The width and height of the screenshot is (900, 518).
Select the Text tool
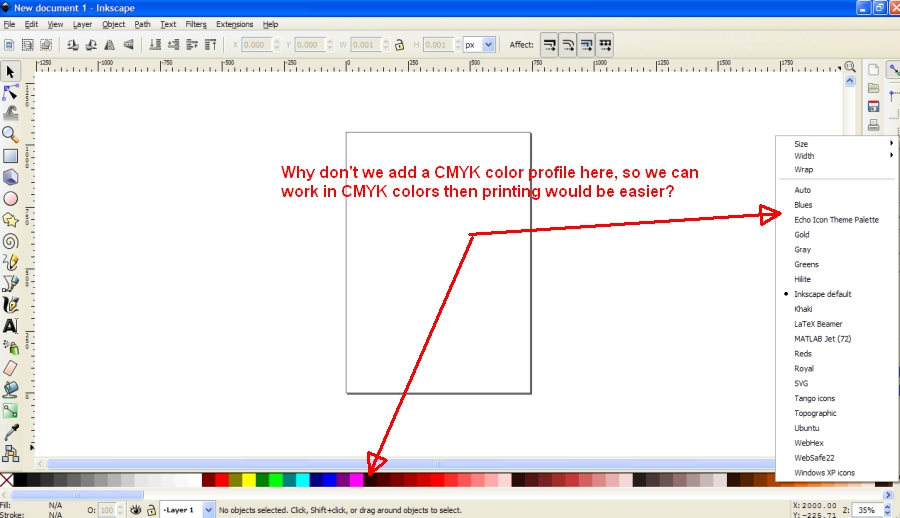10,326
